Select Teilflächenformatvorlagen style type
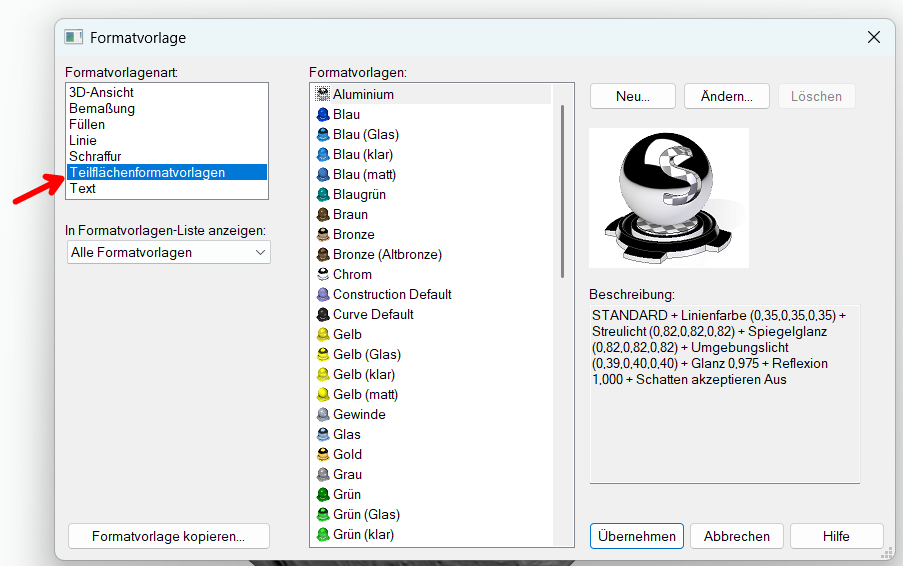Image resolution: width=903 pixels, height=566 pixels. (167, 172)
